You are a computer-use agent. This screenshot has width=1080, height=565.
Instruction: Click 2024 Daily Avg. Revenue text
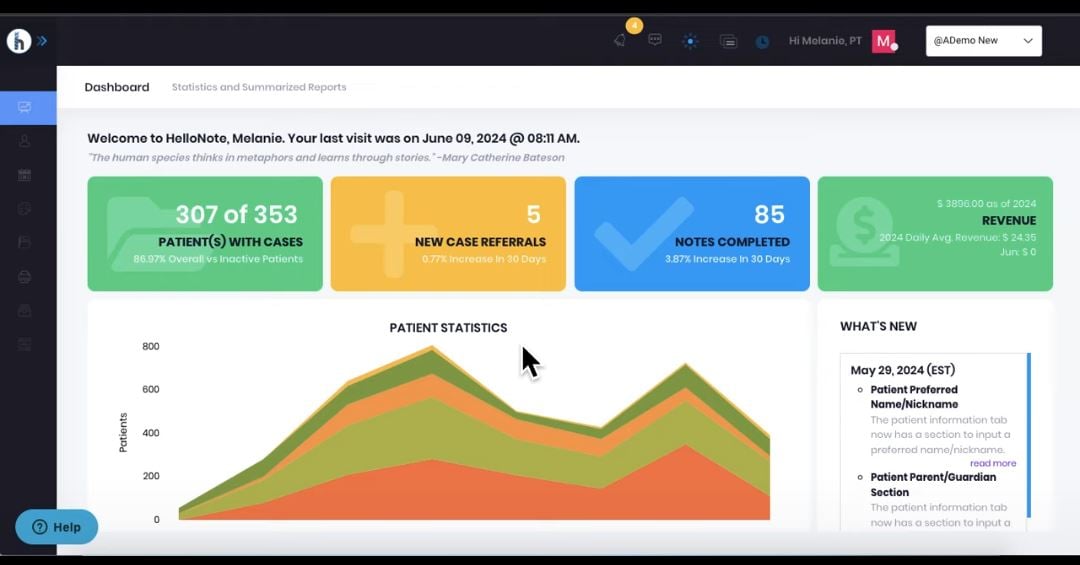click(x=957, y=238)
